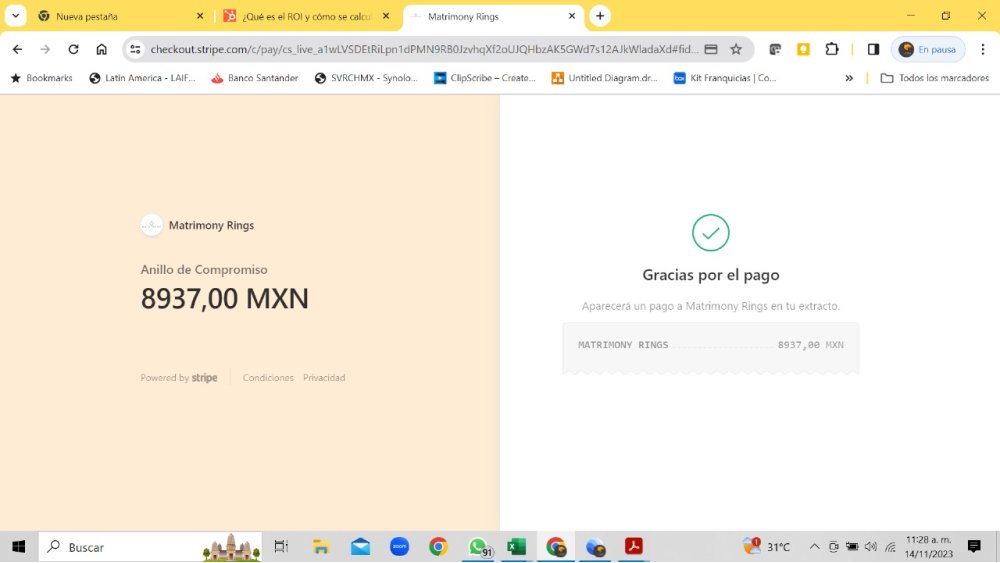Open the Privacidad link

click(x=324, y=377)
